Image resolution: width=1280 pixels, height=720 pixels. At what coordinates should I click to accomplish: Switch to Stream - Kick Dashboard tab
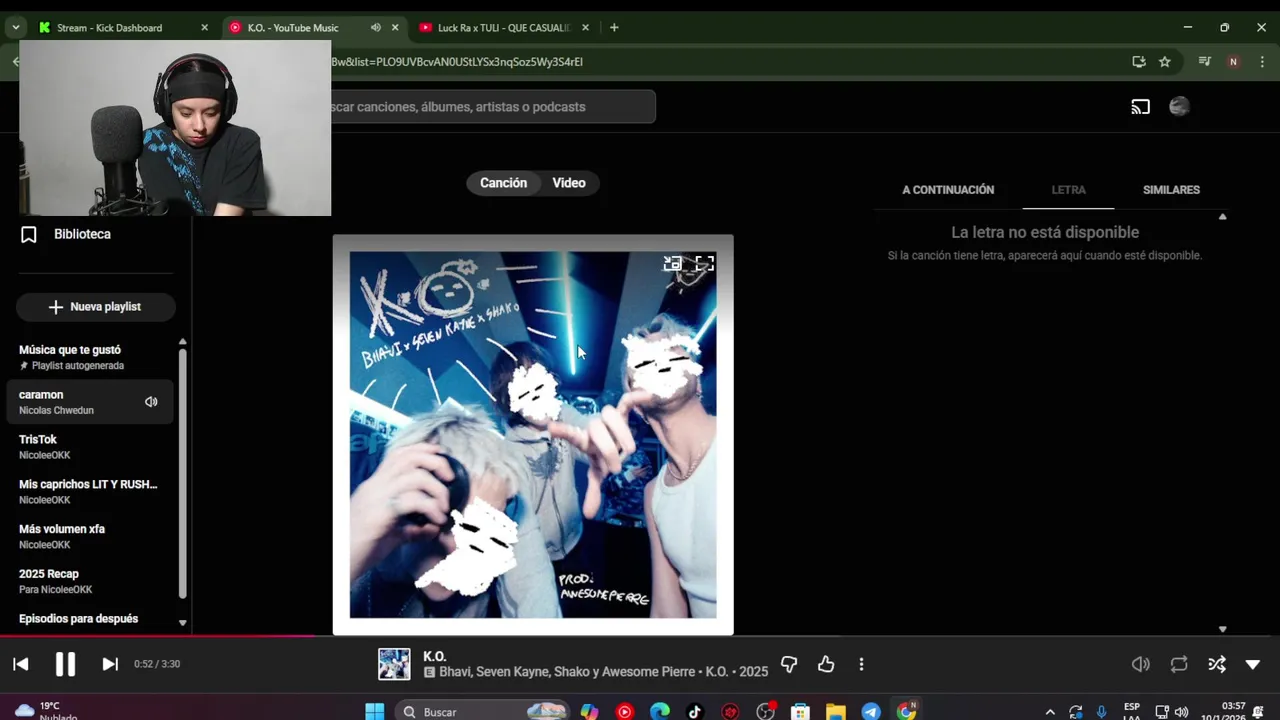click(x=110, y=28)
